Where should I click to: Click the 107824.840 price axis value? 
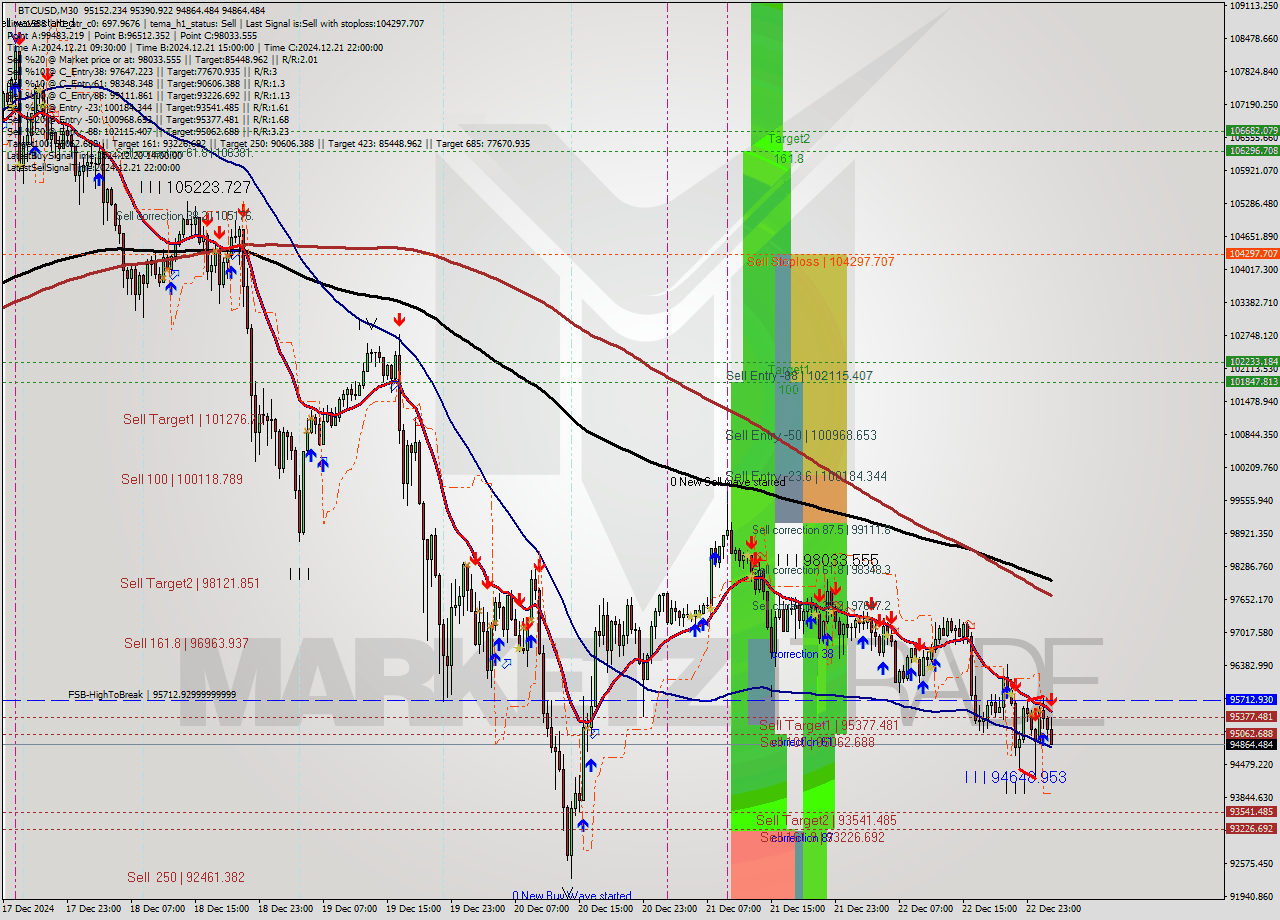click(1252, 71)
